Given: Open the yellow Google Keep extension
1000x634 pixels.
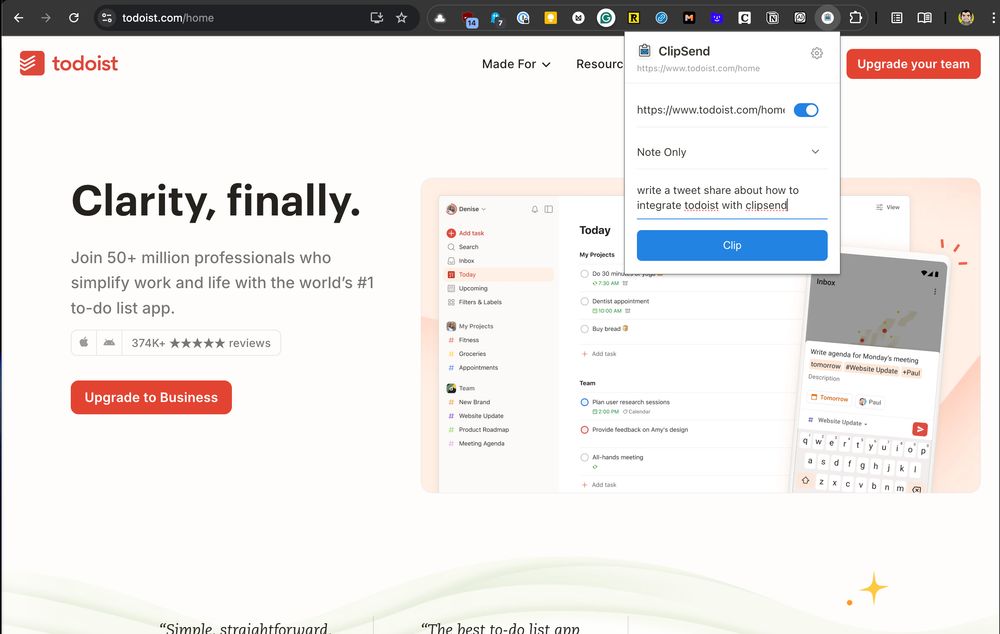Looking at the screenshot, I should pyautogui.click(x=550, y=18).
